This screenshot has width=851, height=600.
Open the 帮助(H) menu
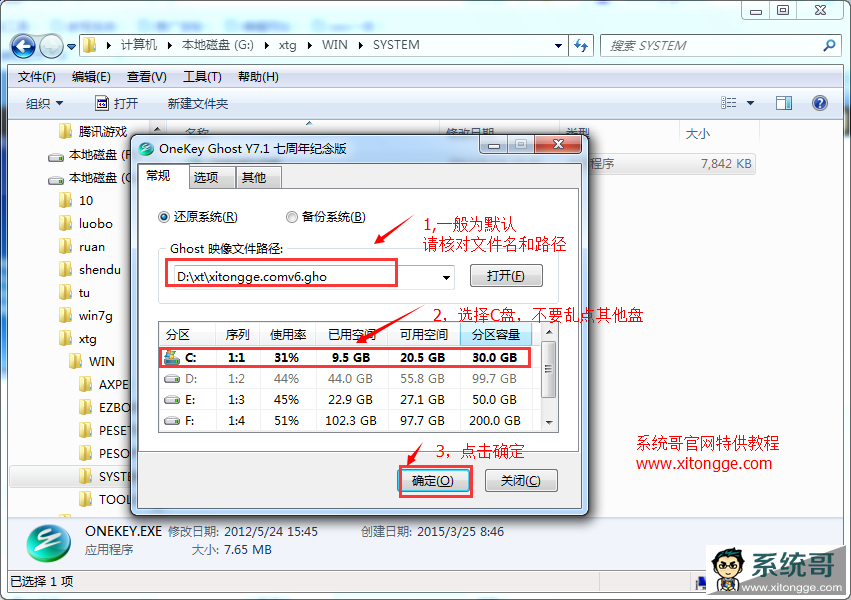(258, 77)
